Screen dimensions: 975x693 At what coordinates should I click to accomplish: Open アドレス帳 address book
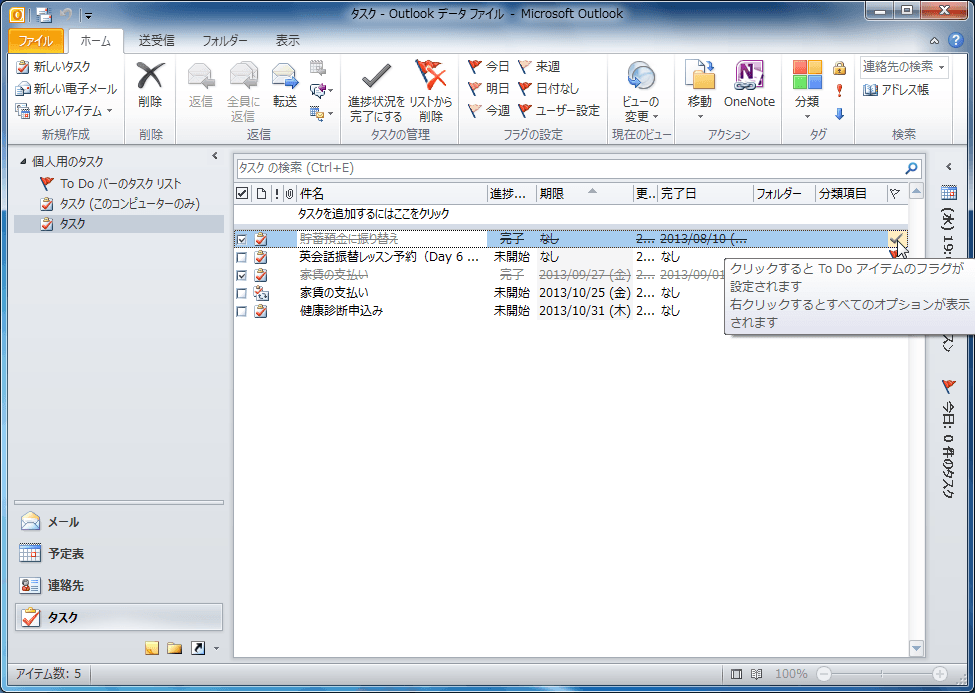[x=896, y=90]
